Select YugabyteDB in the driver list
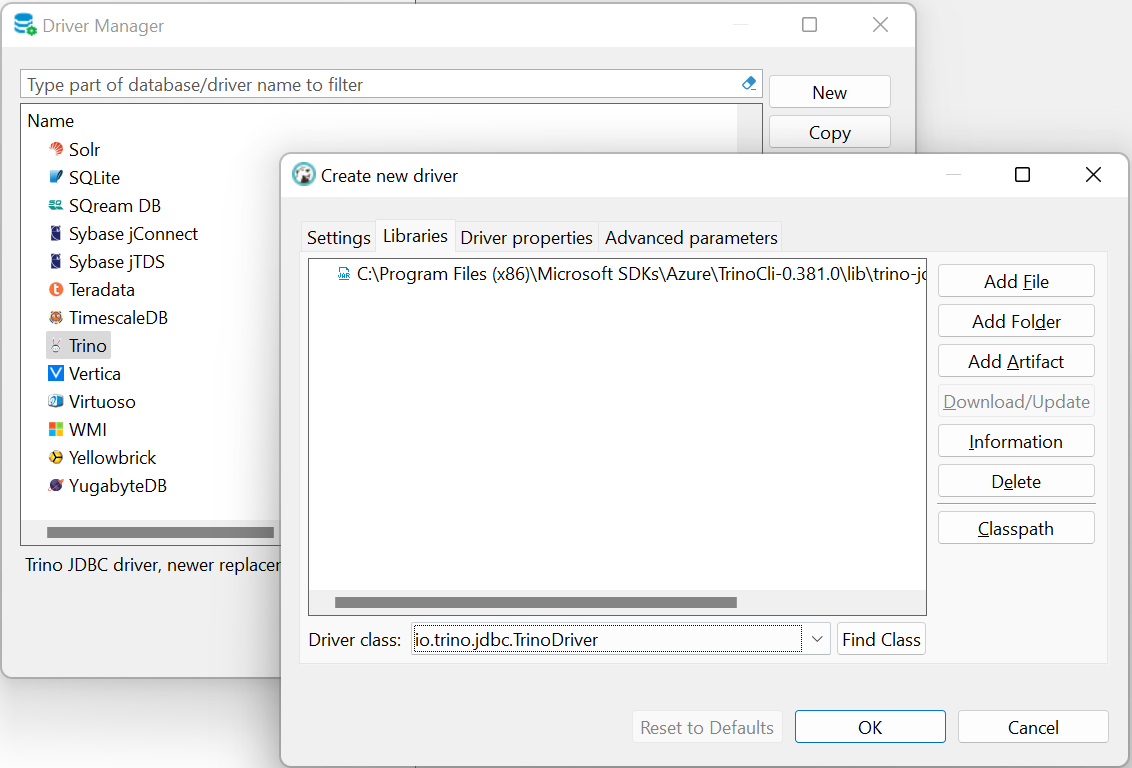Image resolution: width=1132 pixels, height=768 pixels. pyautogui.click(x=118, y=486)
